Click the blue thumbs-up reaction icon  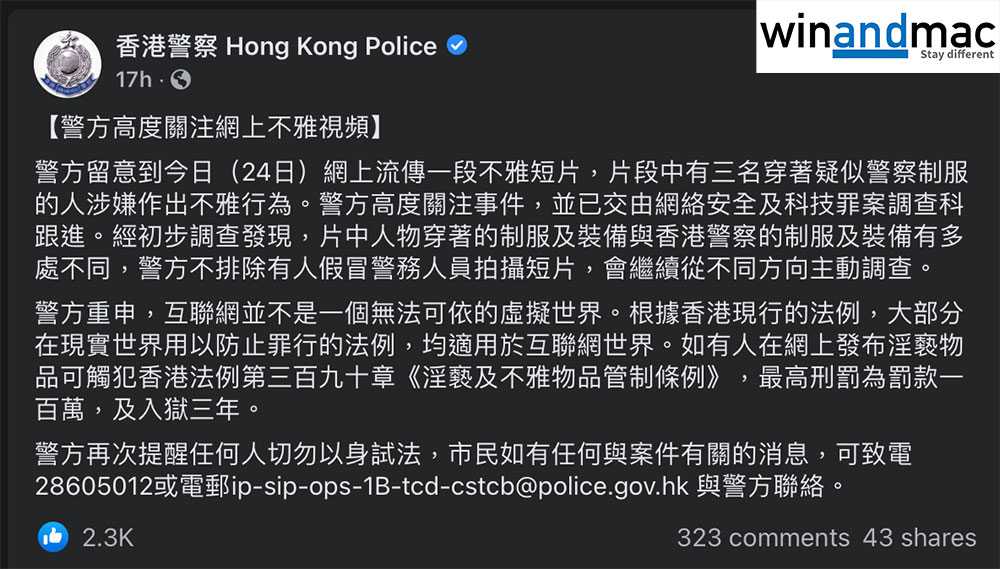pos(53,537)
